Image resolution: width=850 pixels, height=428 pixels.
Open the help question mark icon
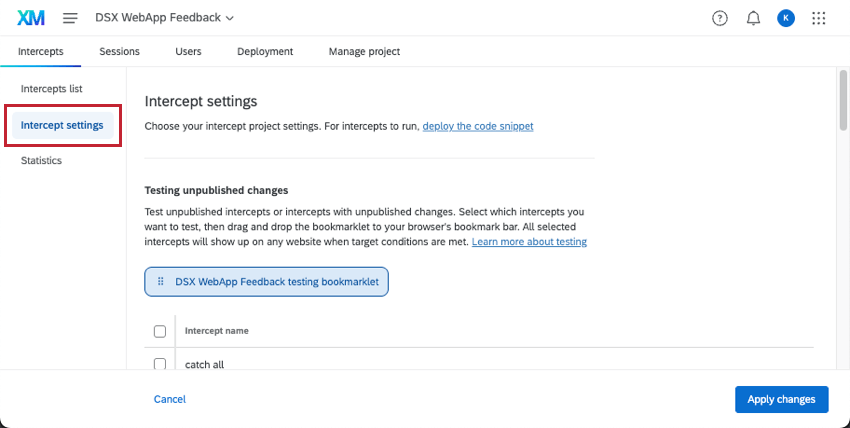click(720, 18)
